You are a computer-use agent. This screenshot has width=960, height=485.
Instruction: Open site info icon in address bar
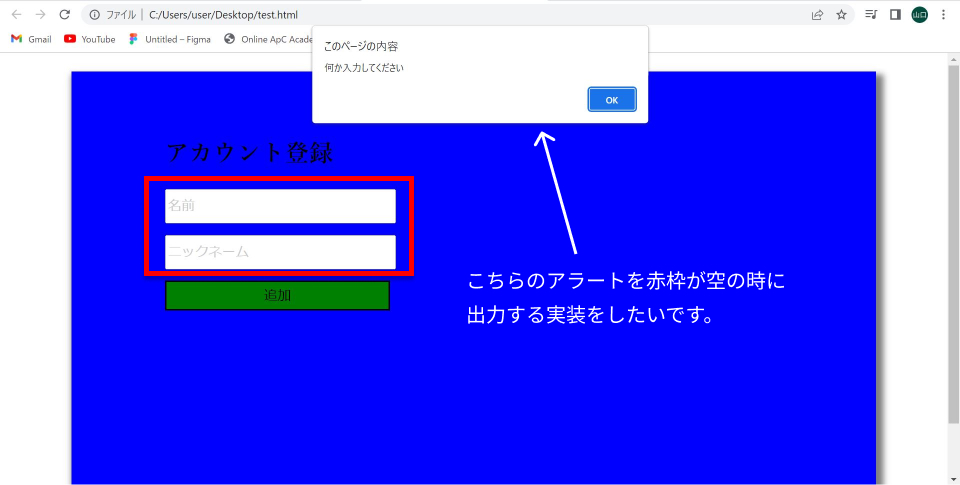[94, 15]
